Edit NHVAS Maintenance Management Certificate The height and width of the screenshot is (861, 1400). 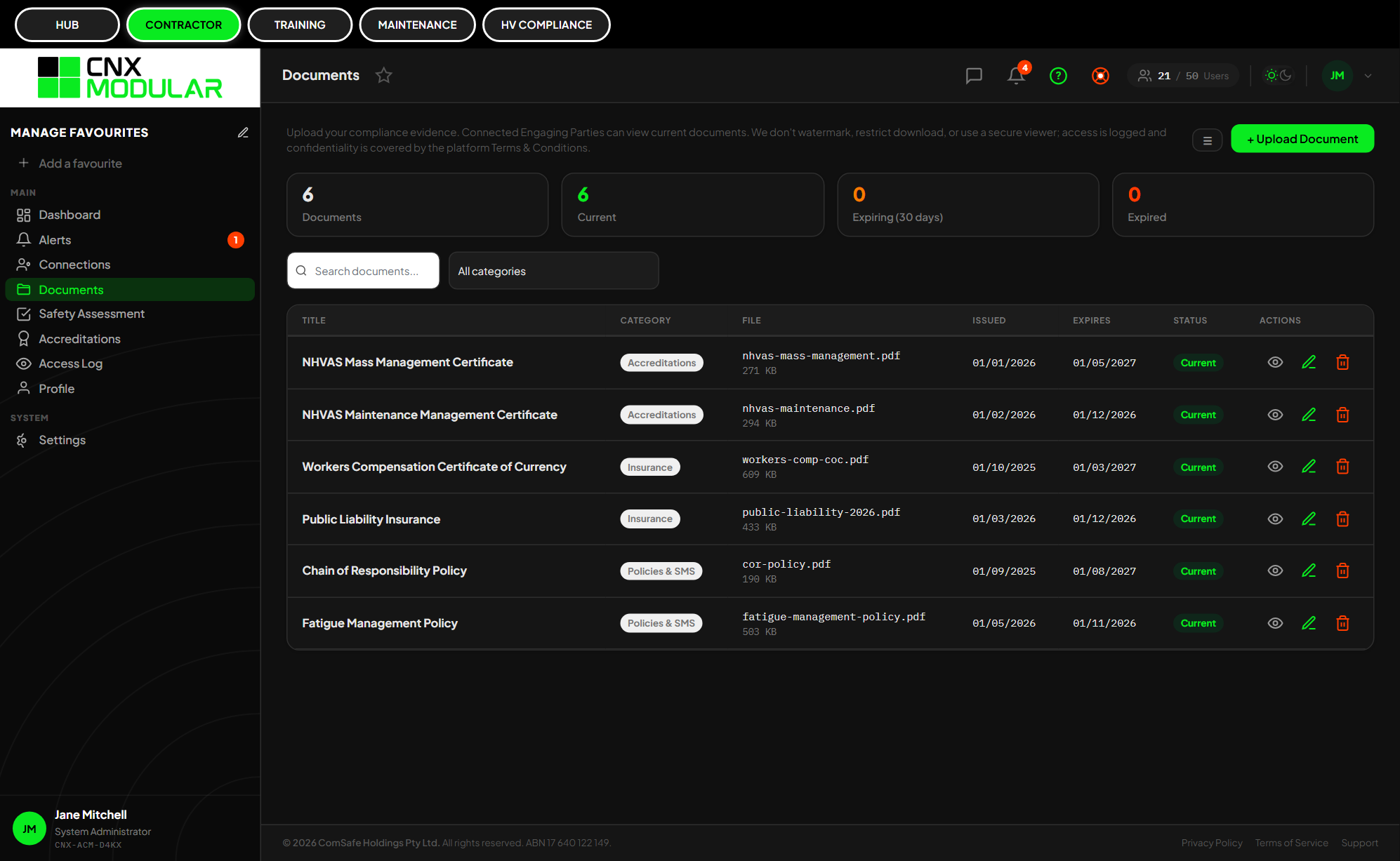pyautogui.click(x=1309, y=415)
